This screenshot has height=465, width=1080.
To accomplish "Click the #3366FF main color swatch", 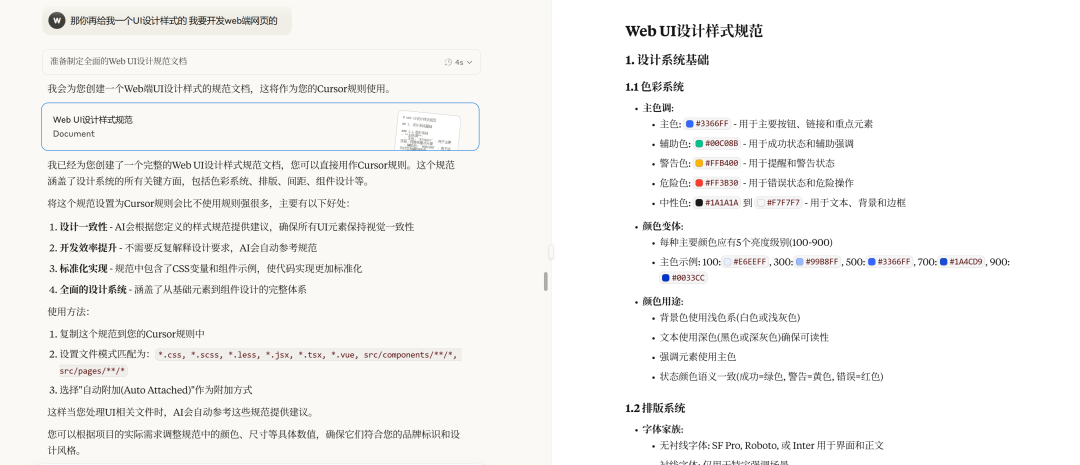I will [x=689, y=124].
